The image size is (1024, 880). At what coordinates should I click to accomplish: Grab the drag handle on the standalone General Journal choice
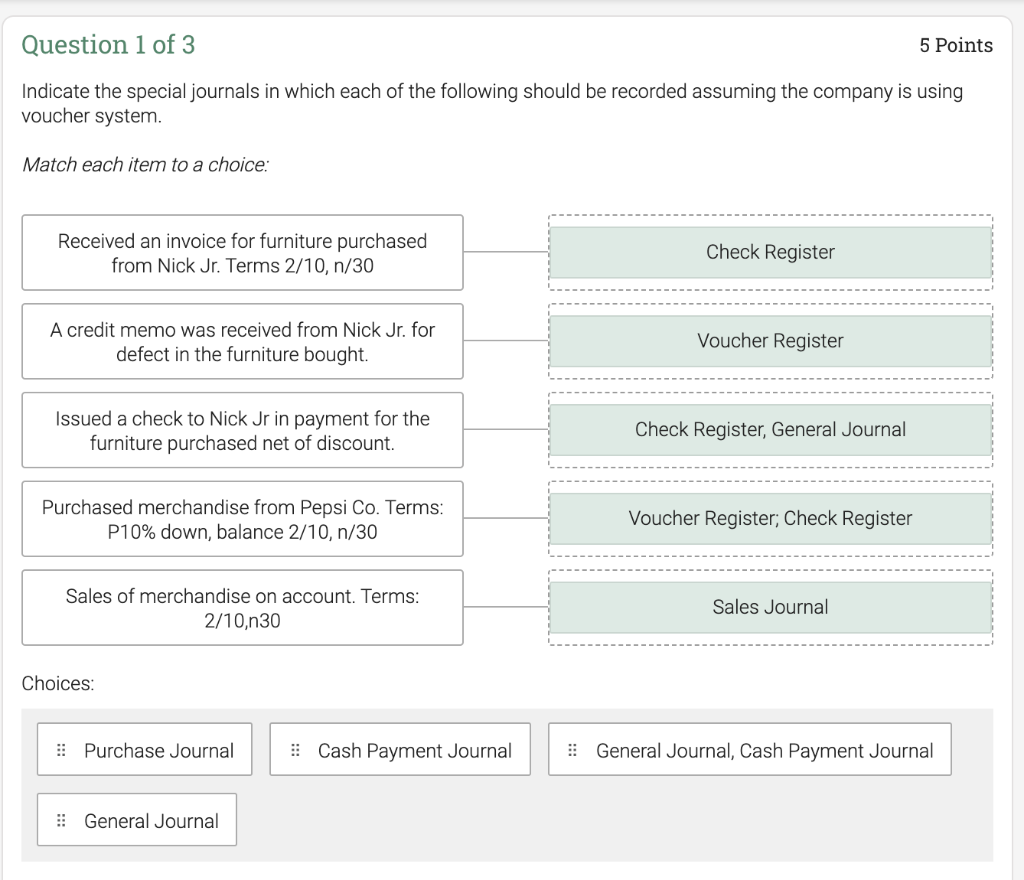click(61, 821)
